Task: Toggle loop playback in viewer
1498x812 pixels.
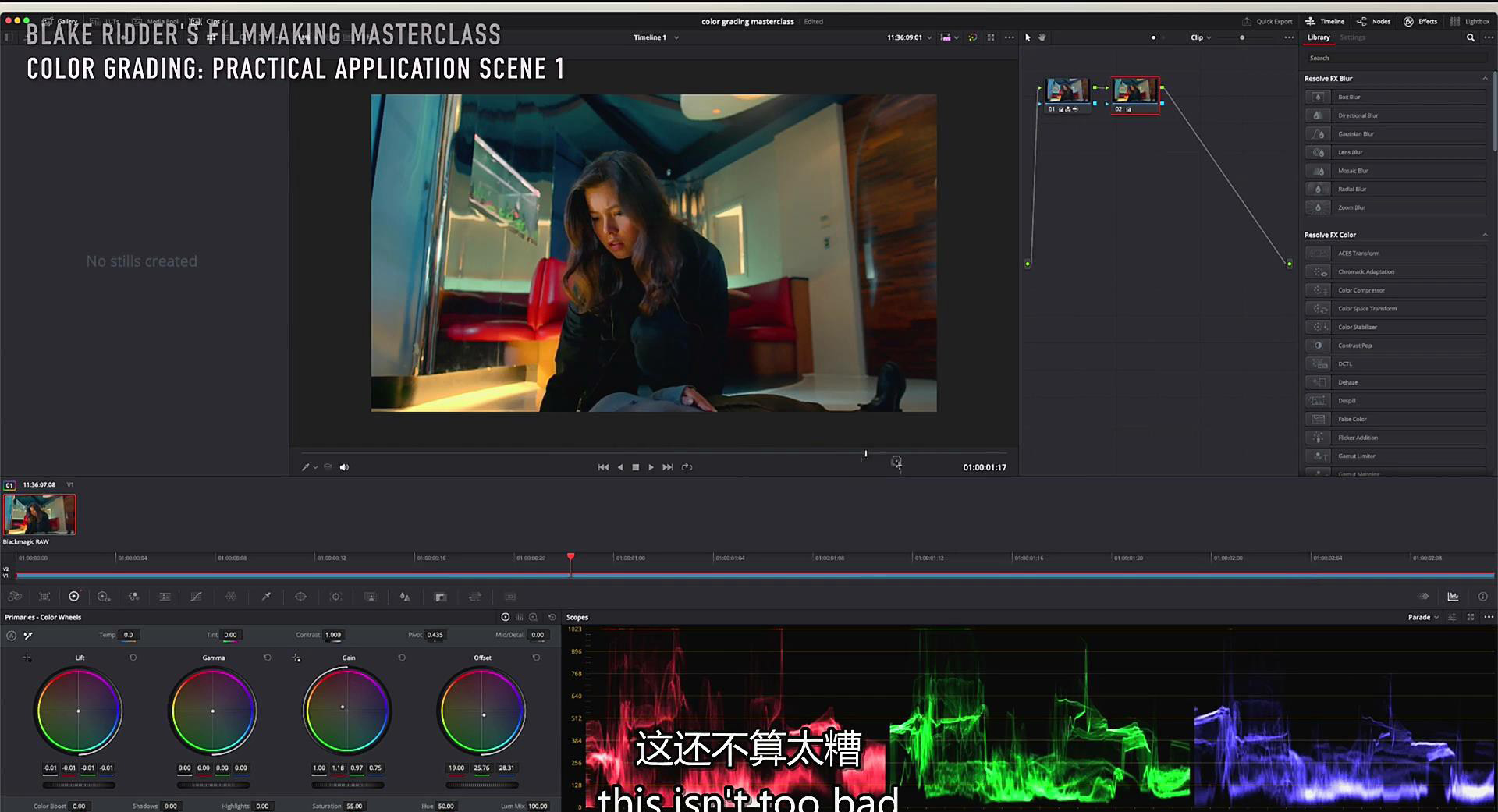Action: tap(687, 467)
